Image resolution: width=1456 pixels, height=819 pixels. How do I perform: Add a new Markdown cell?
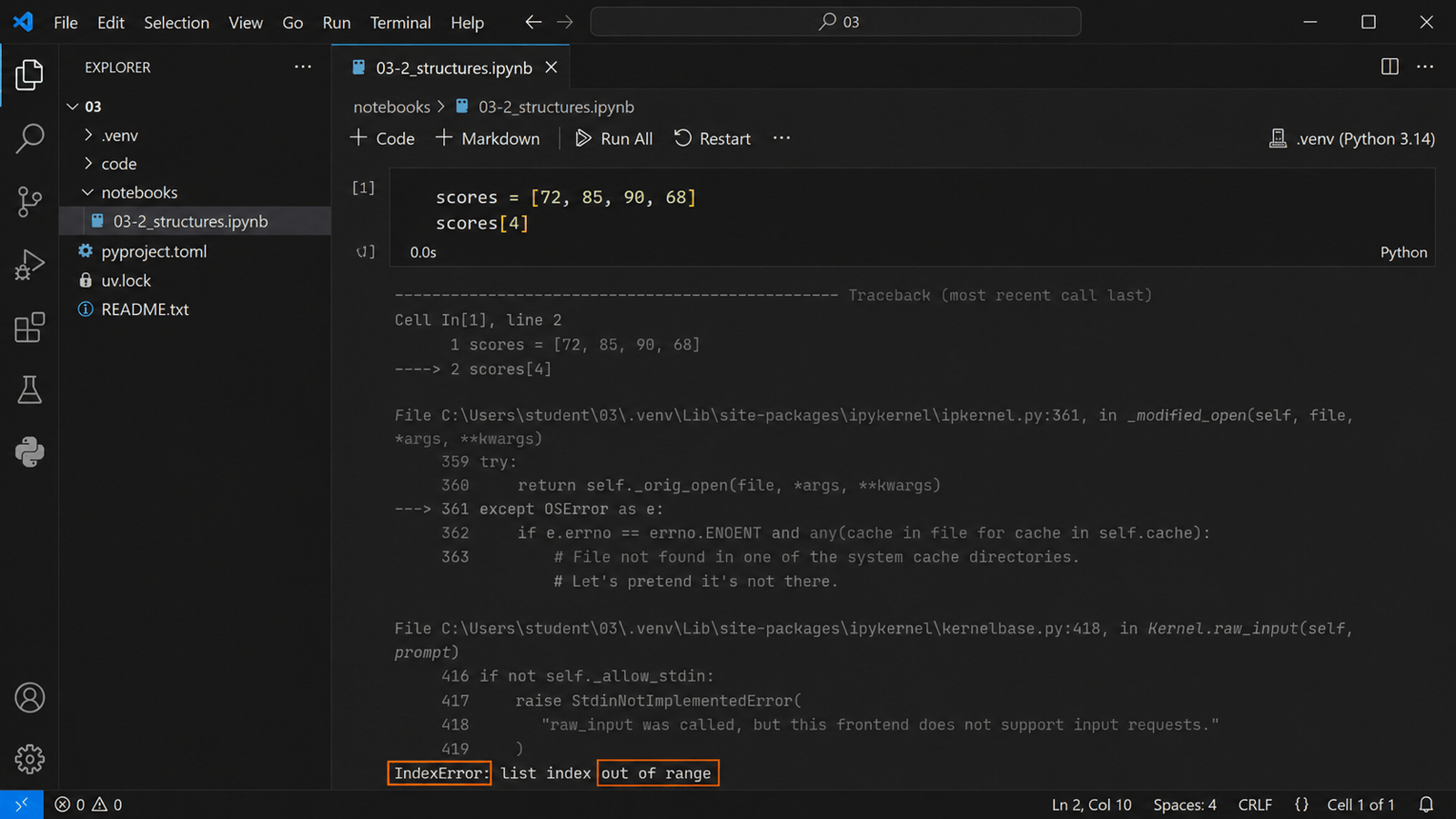488,138
